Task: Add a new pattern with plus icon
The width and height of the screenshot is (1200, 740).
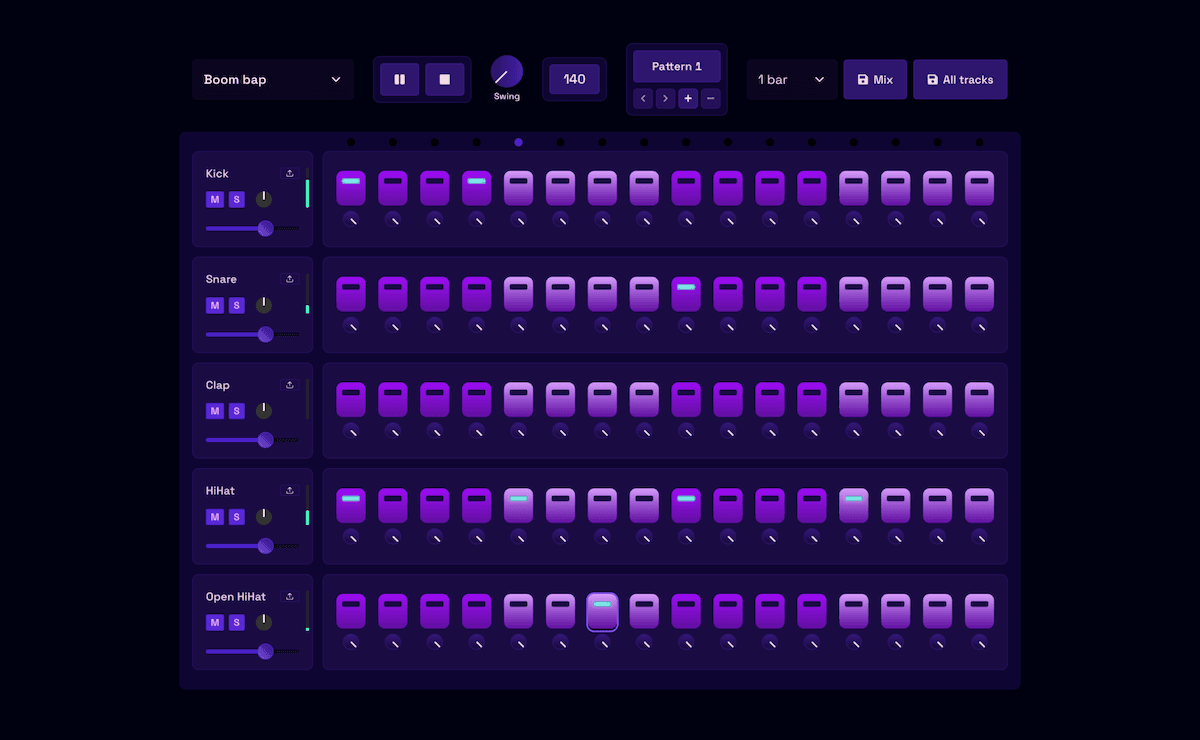Action: [688, 98]
